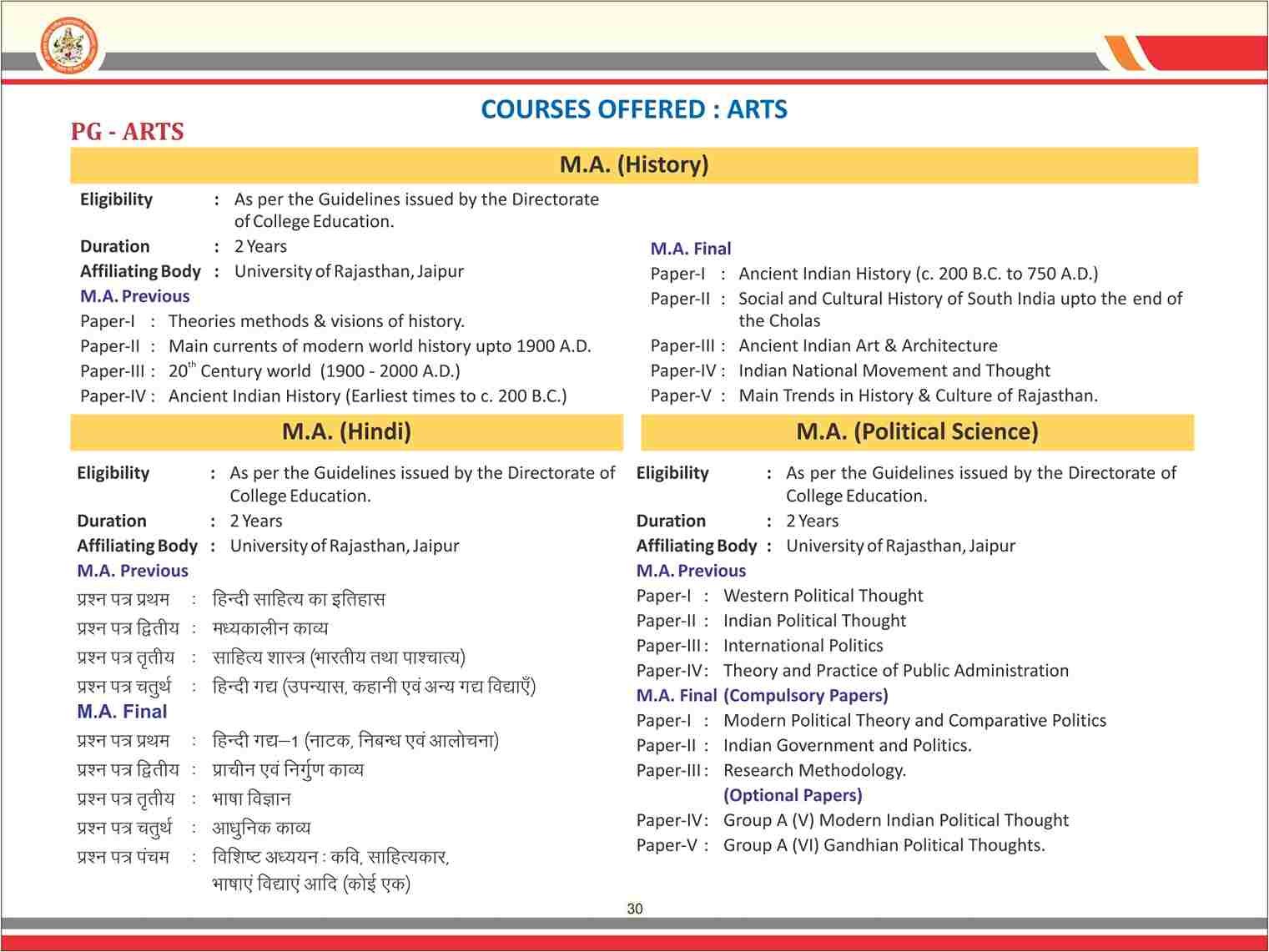Click 'Affiliating Body' label in Political Science section

click(x=696, y=547)
